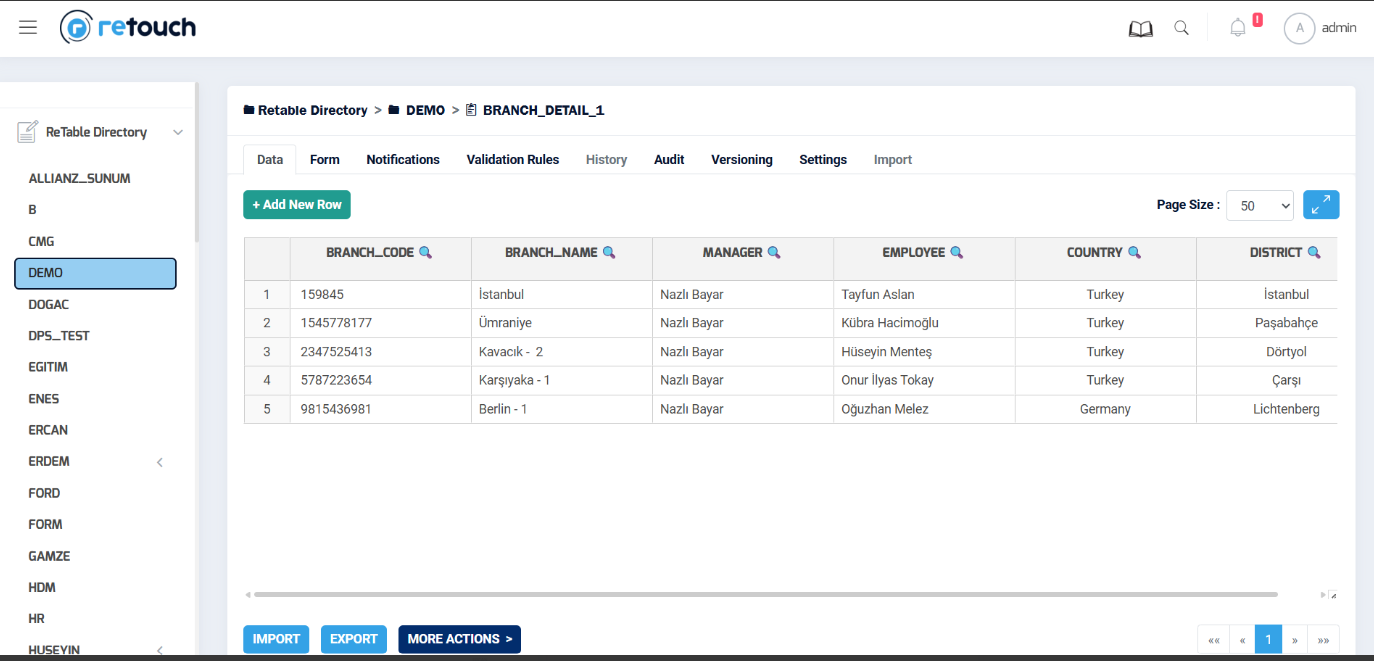
Task: Open the MANAGER column search filter
Action: click(774, 252)
